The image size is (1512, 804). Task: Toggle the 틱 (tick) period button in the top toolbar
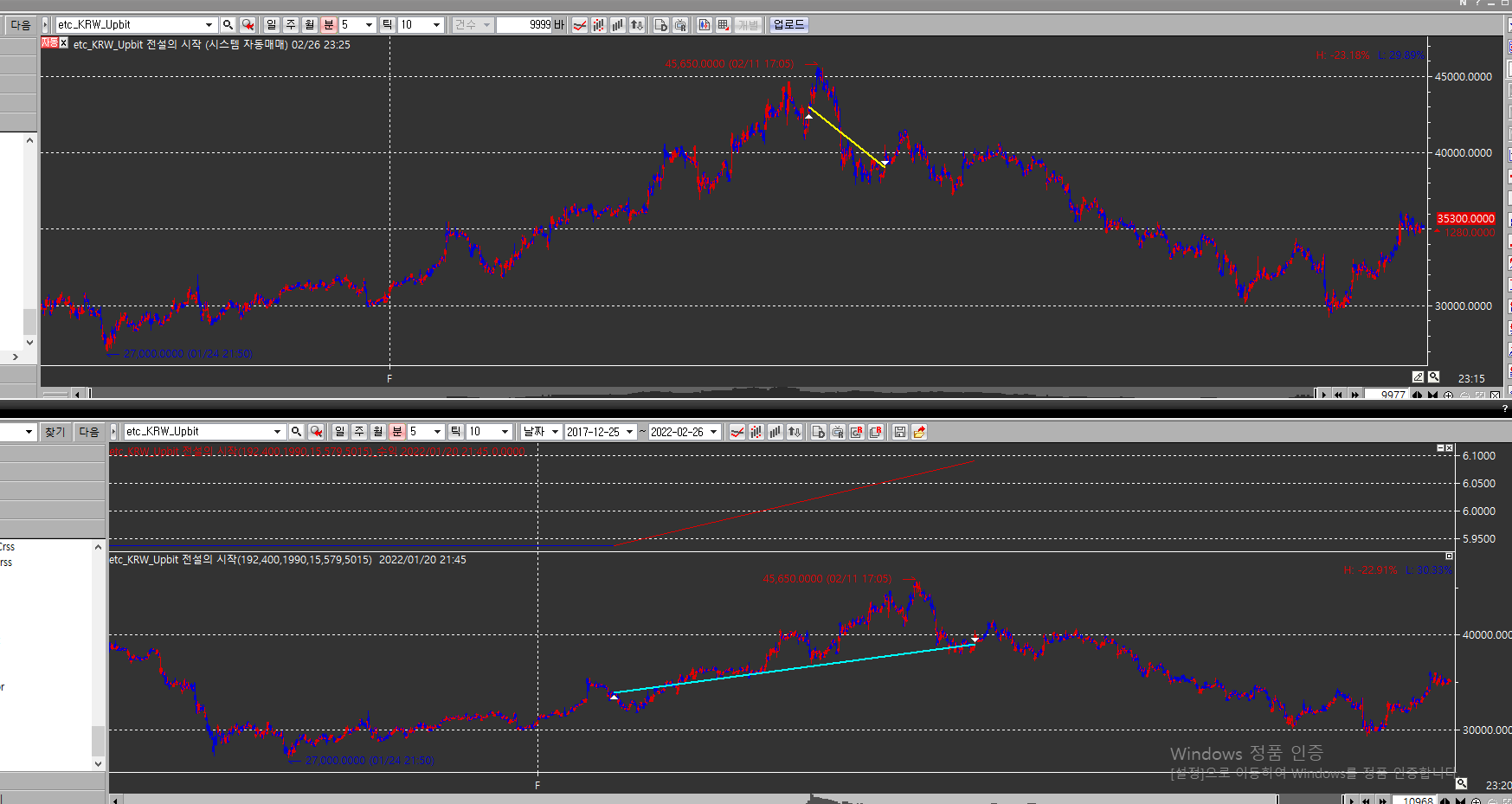click(388, 25)
